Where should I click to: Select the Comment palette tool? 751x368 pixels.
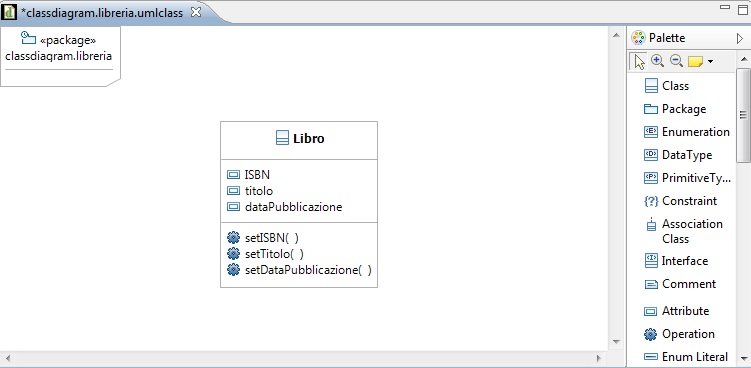click(680, 284)
